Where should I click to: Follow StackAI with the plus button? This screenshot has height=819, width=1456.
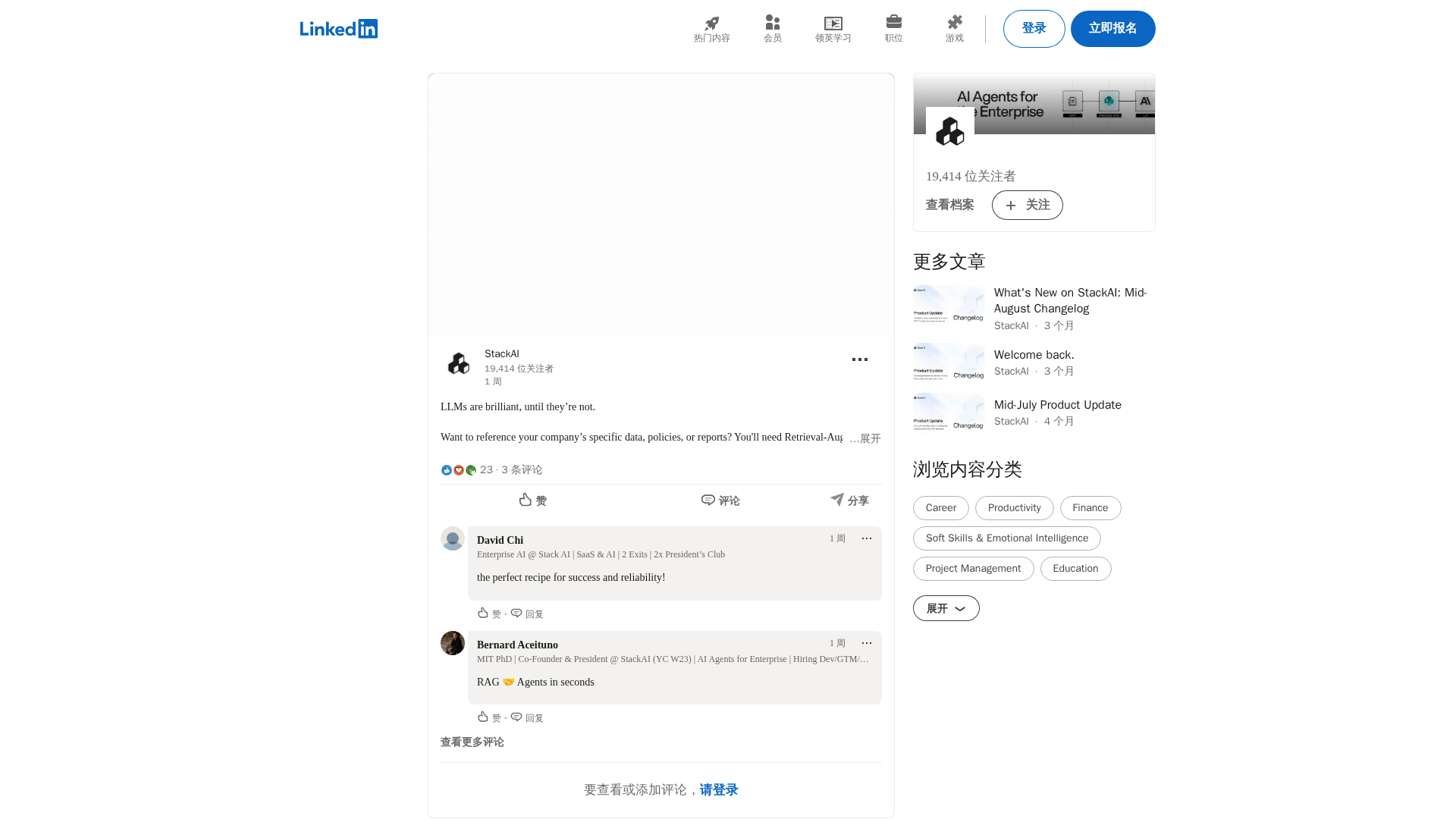[1027, 205]
